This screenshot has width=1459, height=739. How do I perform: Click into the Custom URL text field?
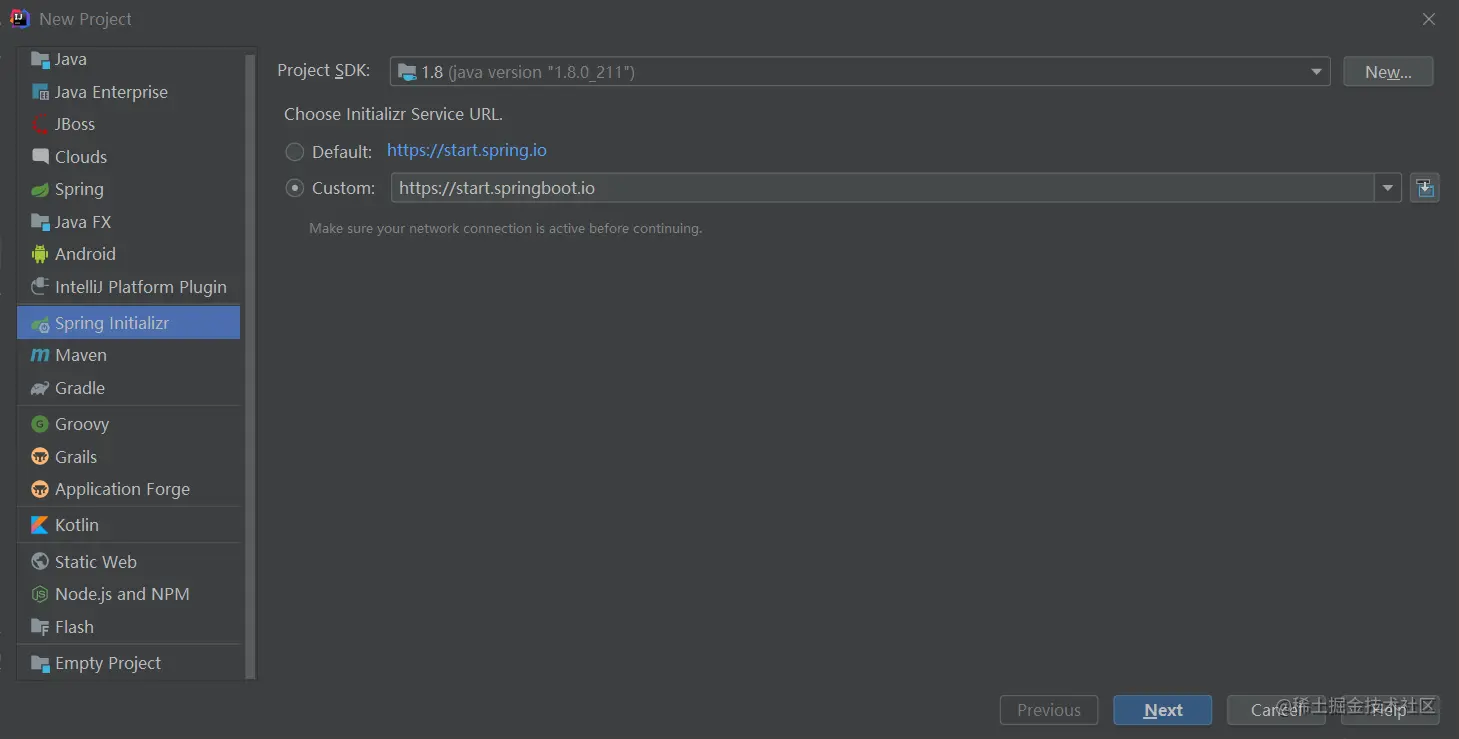883,188
